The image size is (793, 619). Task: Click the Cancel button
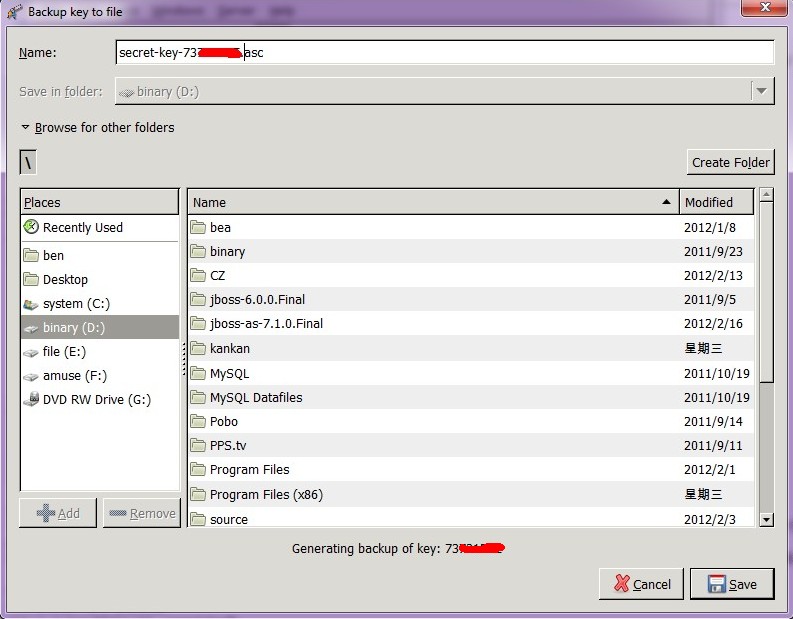pos(641,584)
